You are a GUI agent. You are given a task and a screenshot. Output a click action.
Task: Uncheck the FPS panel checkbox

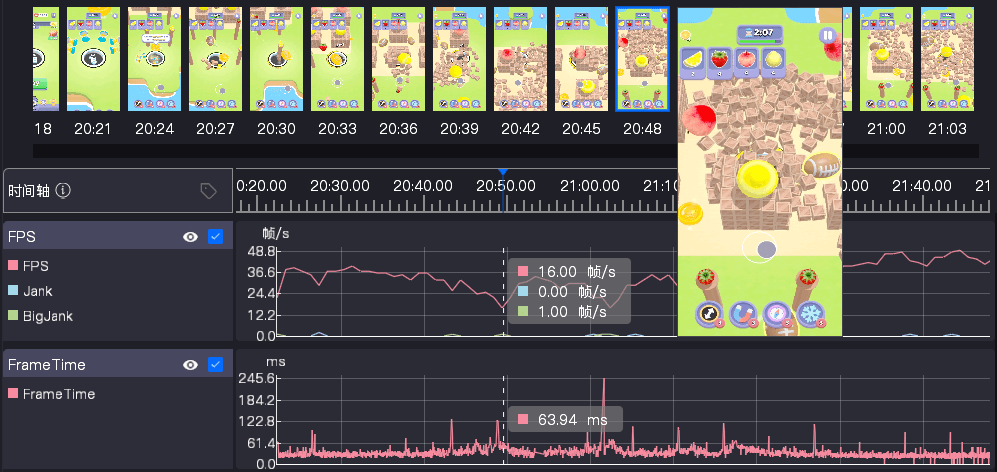(215, 237)
